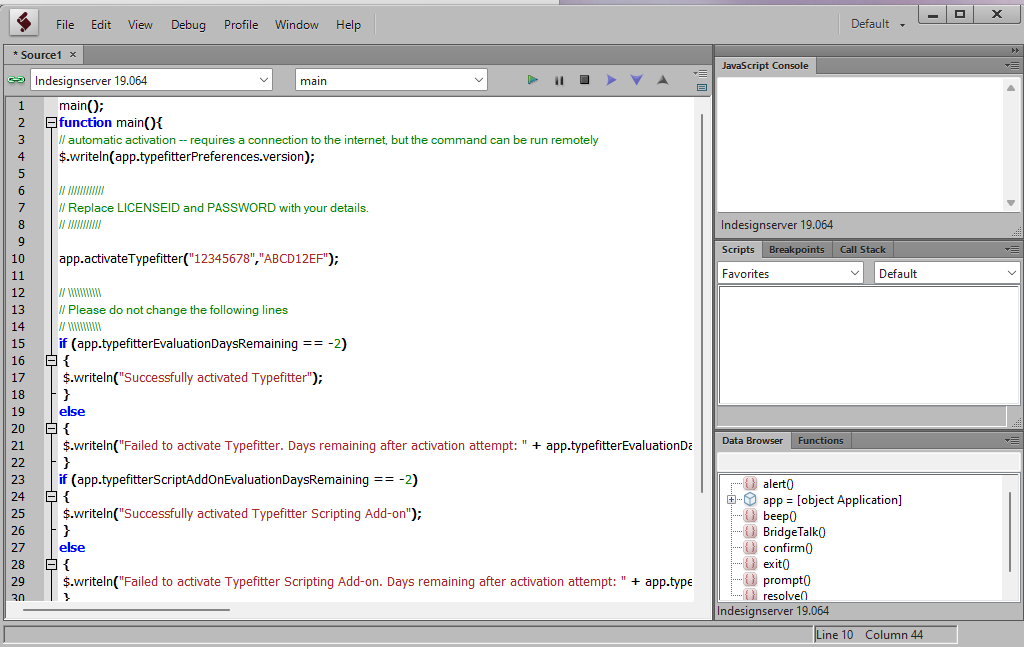Click the "Successfully activated Typefitter" string on line 17
1024x647 pixels.
(x=216, y=377)
